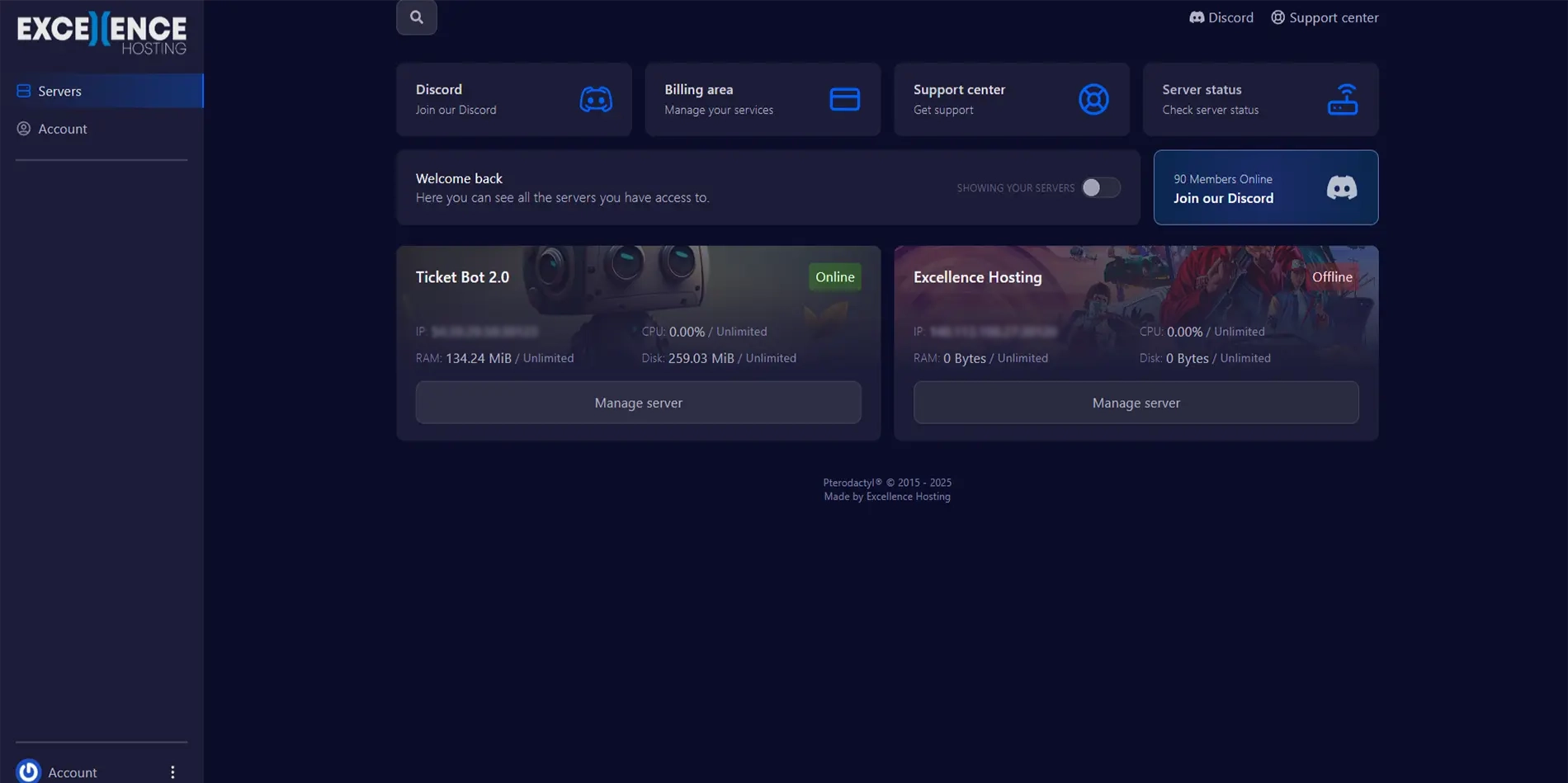Toggle the Showing Your Servers switch
The height and width of the screenshot is (783, 1568).
(1100, 187)
